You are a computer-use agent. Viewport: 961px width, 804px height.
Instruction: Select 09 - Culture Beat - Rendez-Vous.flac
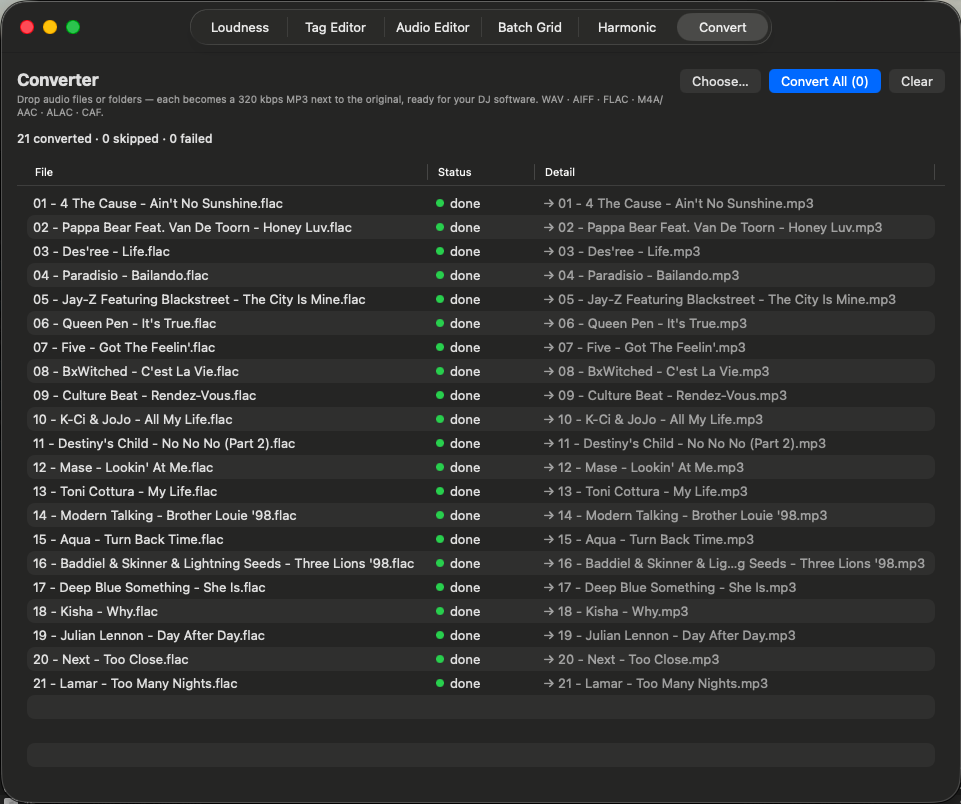[x=144, y=395]
